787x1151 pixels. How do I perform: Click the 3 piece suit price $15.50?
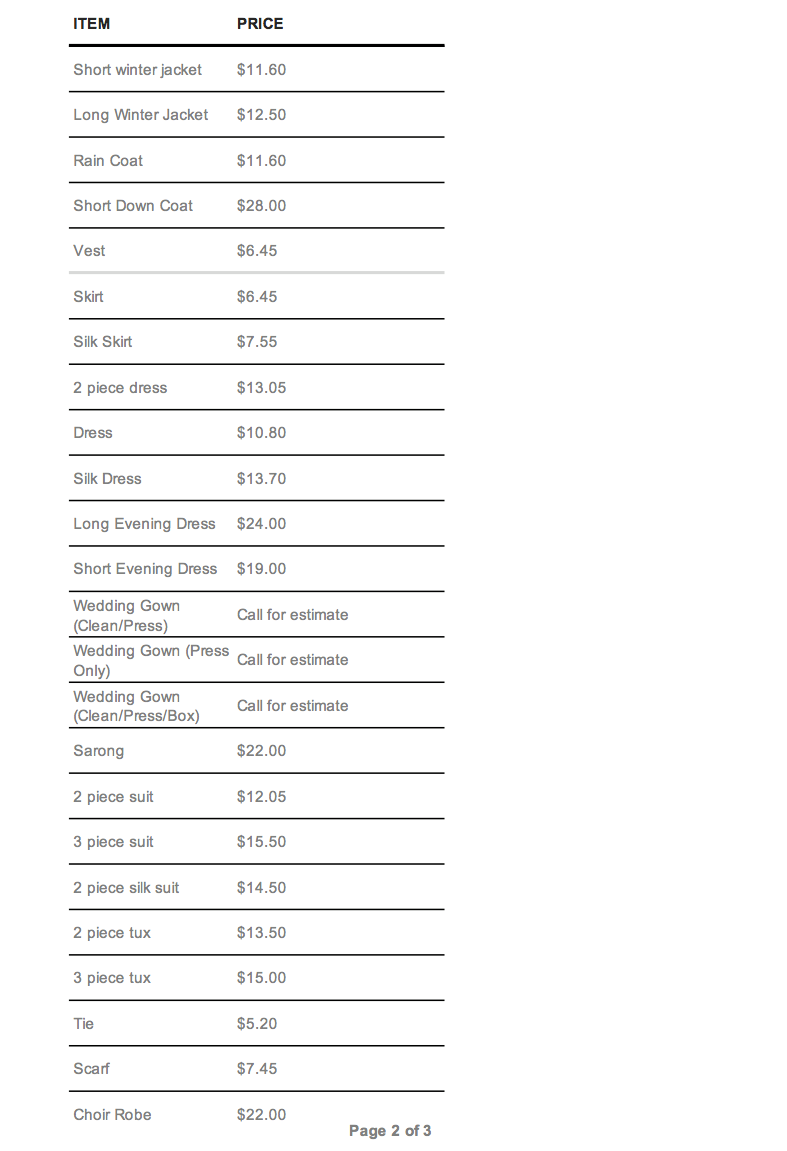(261, 842)
